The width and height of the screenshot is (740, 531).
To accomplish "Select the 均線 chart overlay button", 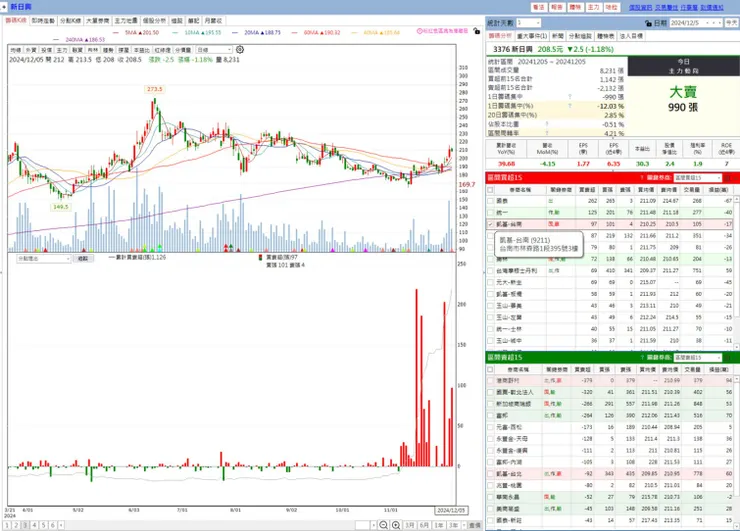I will pyautogui.click(x=16, y=50).
